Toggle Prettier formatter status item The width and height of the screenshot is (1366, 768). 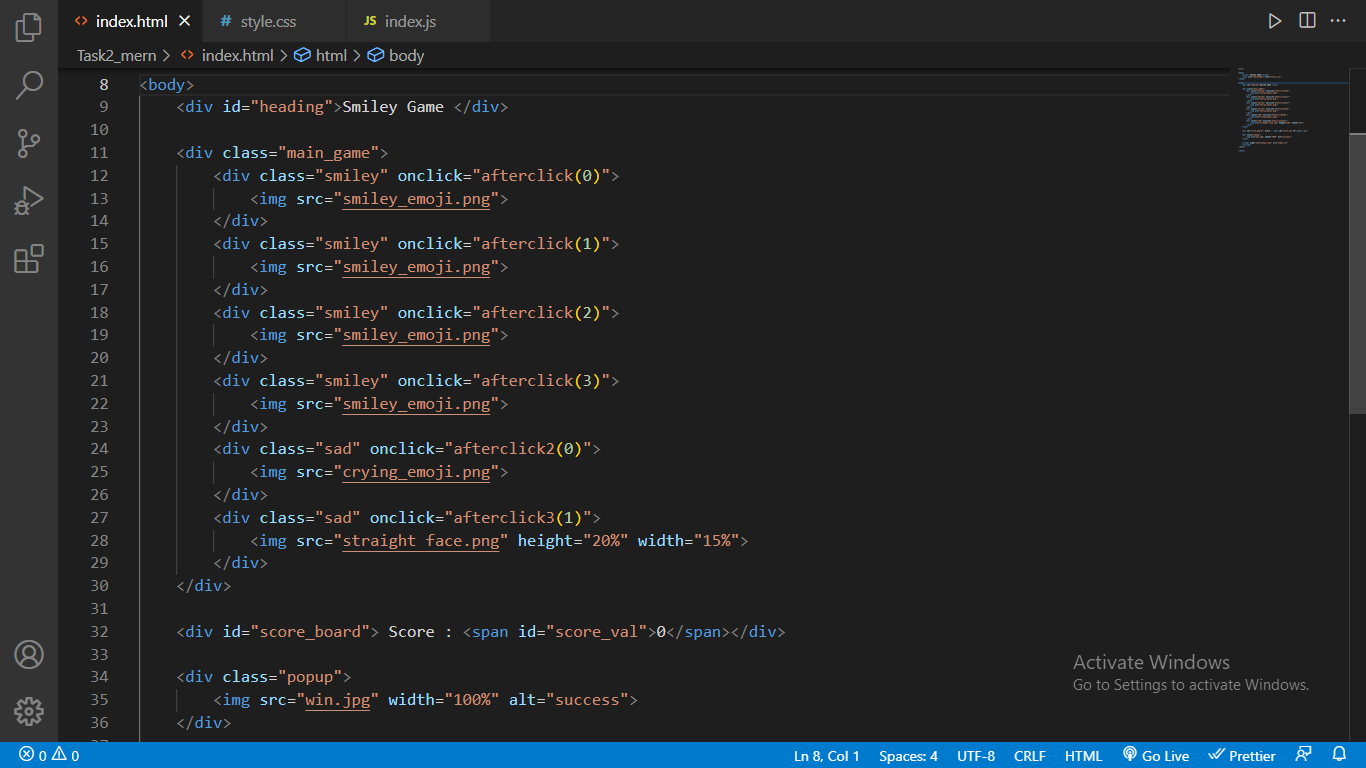(1242, 755)
